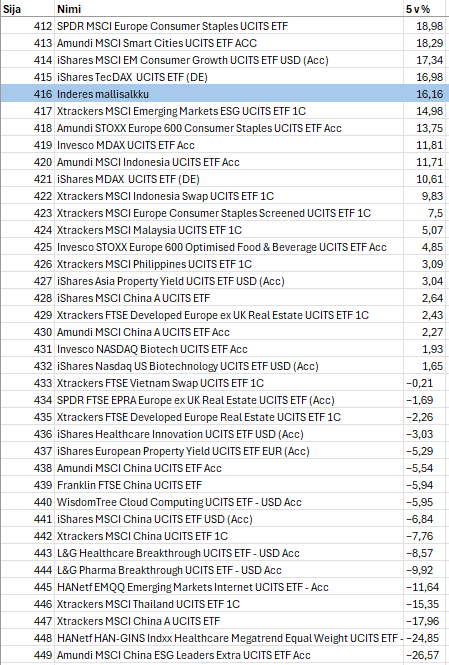Select Xtrackers MSCI Thailand UCITS ETF 1C
The width and height of the screenshot is (449, 665).
[229, 604]
